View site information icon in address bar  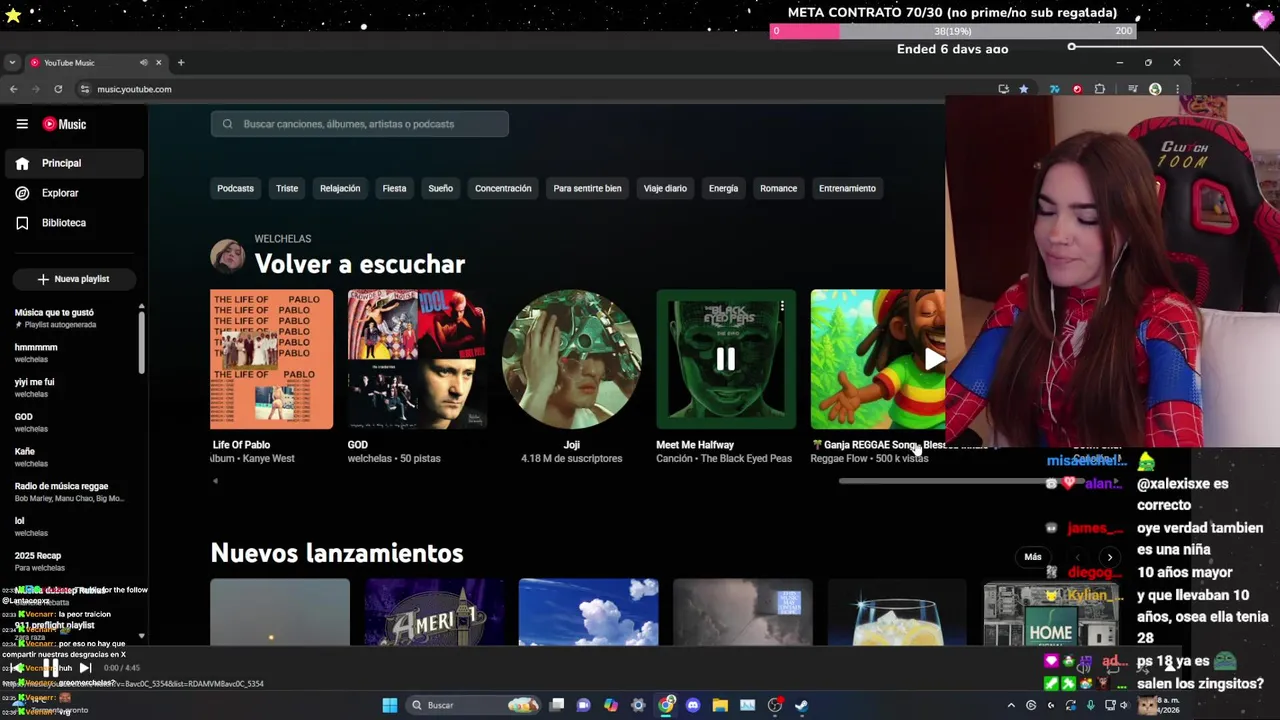[x=85, y=89]
